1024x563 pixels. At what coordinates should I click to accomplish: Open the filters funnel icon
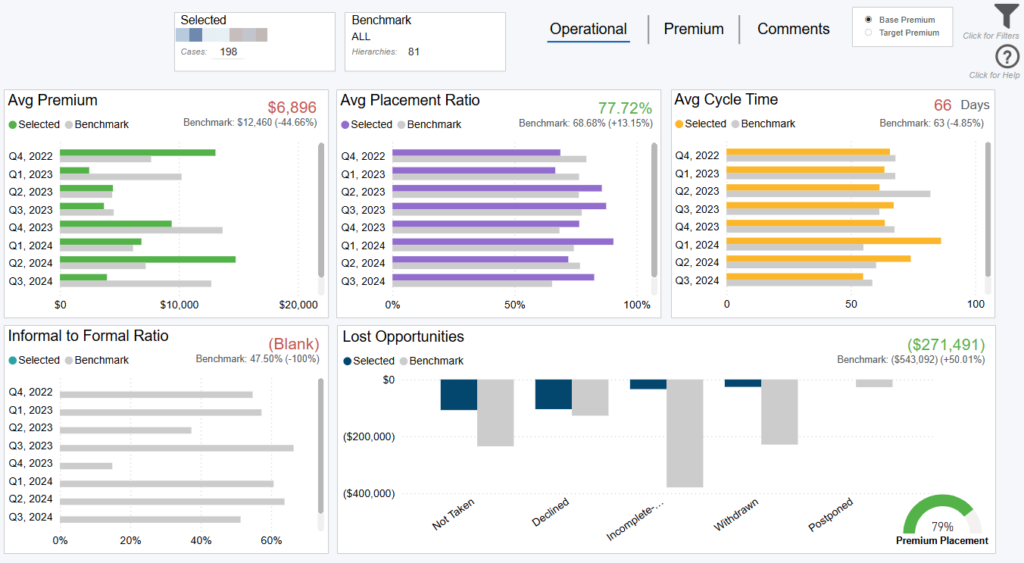pyautogui.click(x=1005, y=16)
